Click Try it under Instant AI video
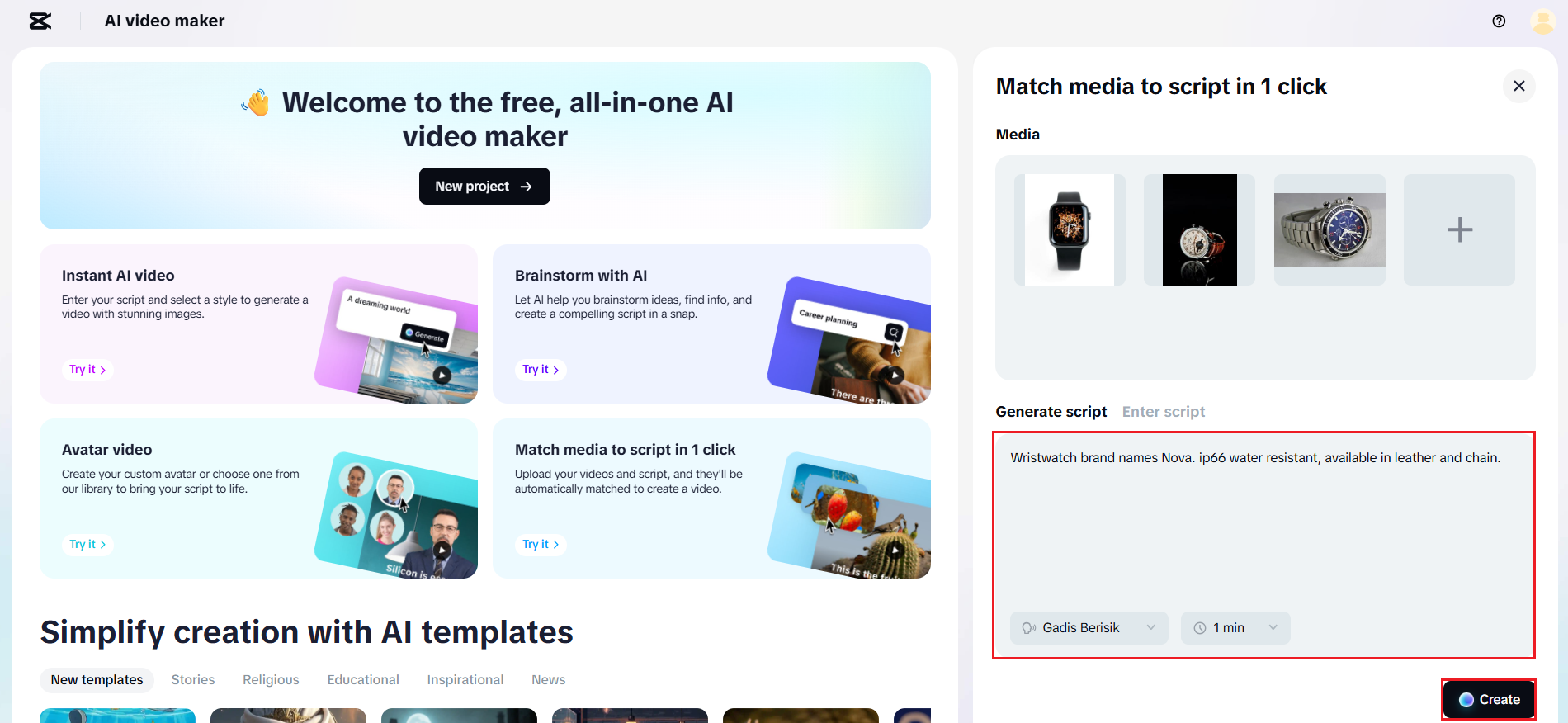 87,370
